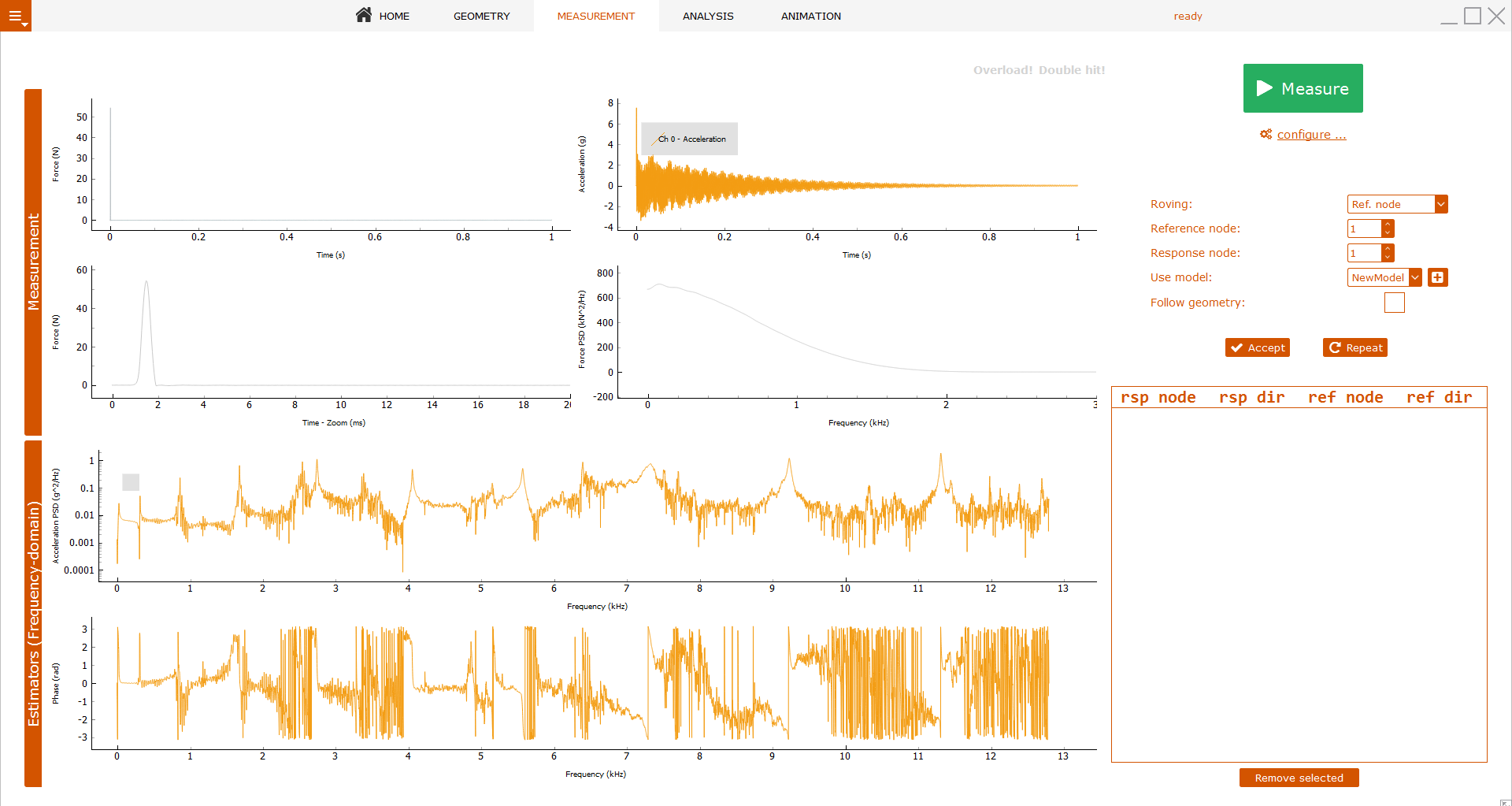Start measurement with the Measure button

[x=1303, y=88]
